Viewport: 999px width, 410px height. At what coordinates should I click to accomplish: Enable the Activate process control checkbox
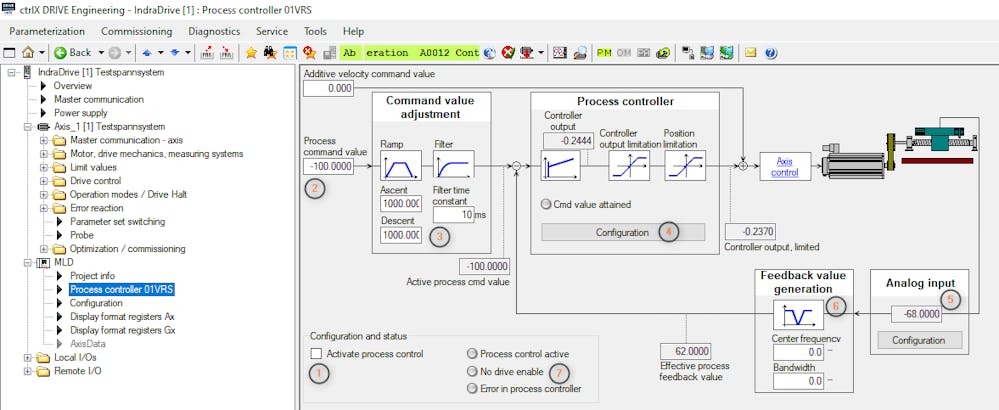pos(317,354)
